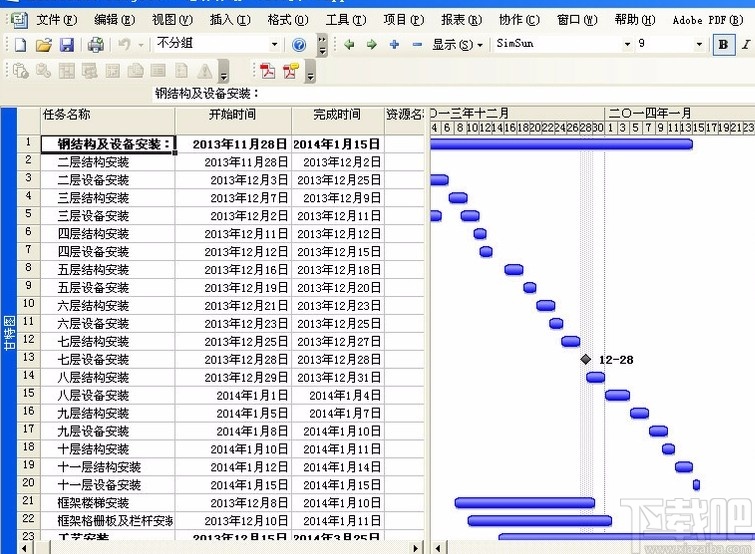Click start date 2013年12月16日 of 五层结构安装
Viewport: 755px width, 554px height.
(233, 270)
